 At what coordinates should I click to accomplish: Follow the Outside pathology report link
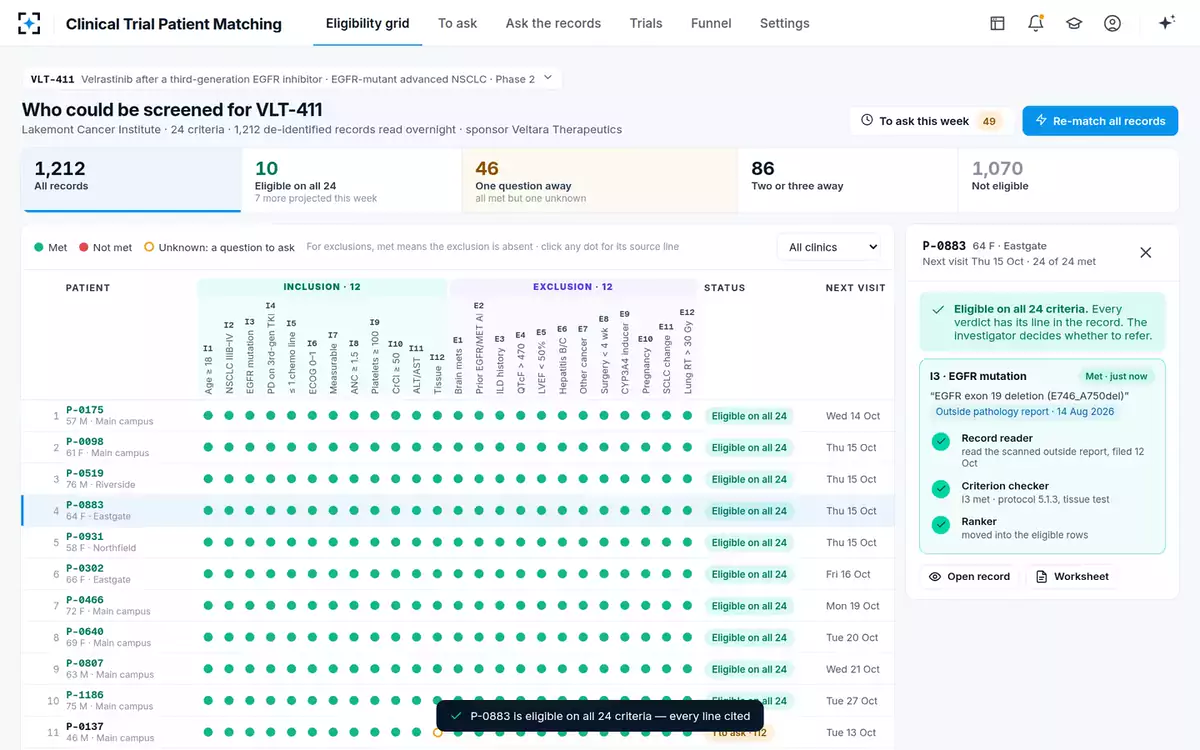(1024, 412)
